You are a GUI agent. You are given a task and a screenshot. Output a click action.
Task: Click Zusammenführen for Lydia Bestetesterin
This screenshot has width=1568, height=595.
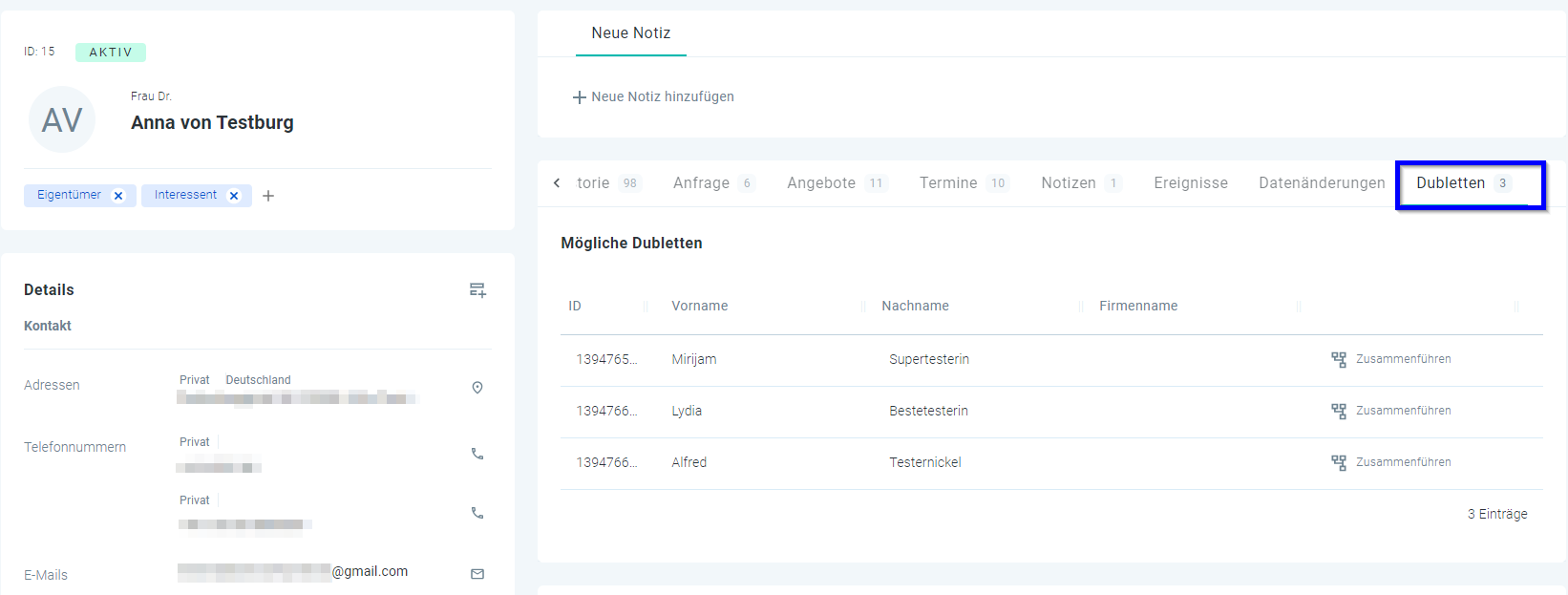1391,411
